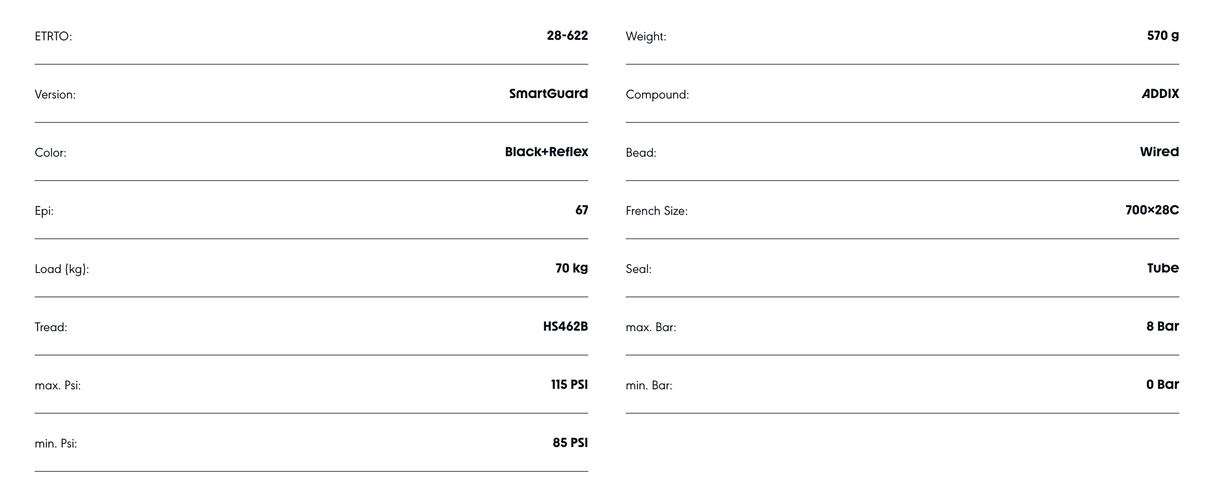Image resolution: width=1214 pixels, height=485 pixels.
Task: Click the HS462B tread value
Action: (x=565, y=326)
